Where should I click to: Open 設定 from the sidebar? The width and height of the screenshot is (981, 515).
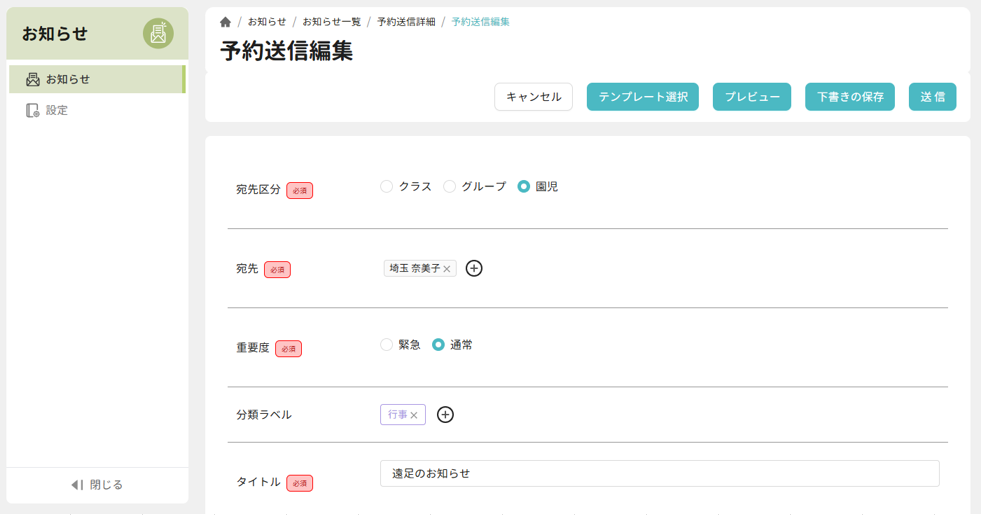pyautogui.click(x=57, y=110)
